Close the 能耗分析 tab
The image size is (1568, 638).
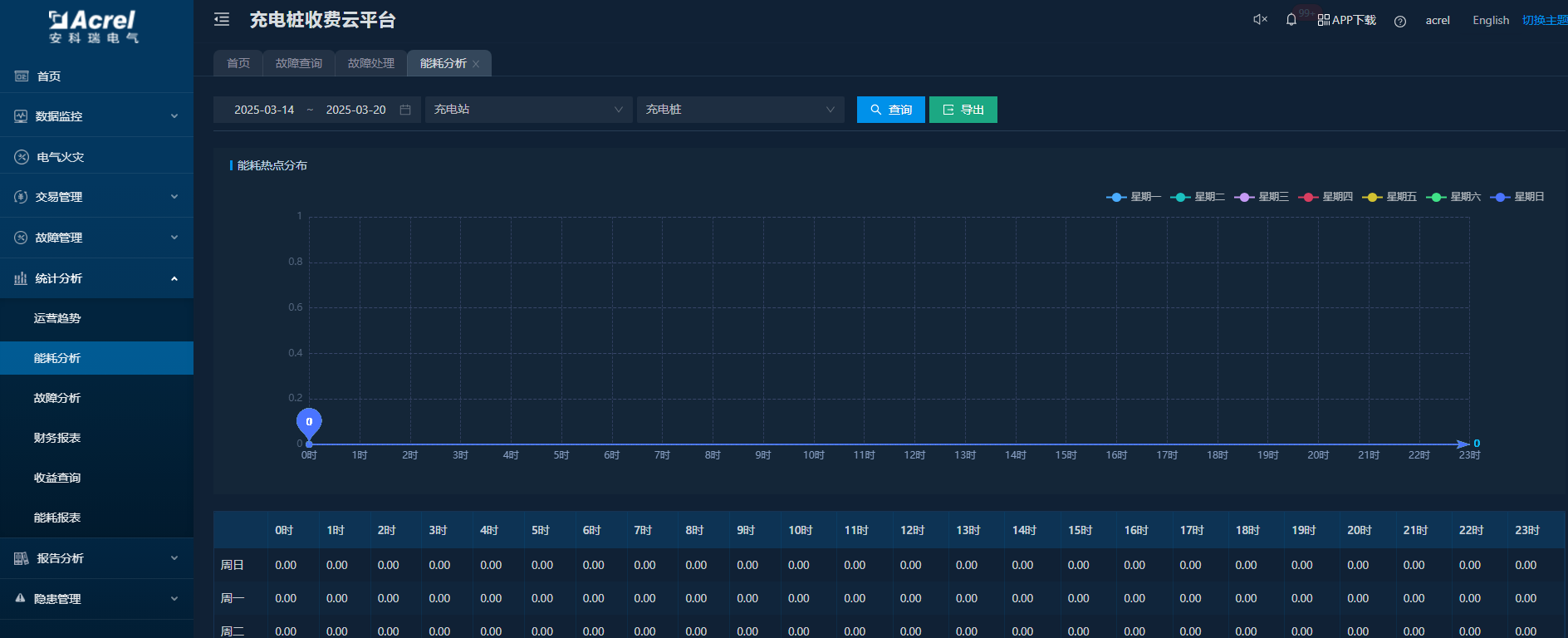click(476, 64)
